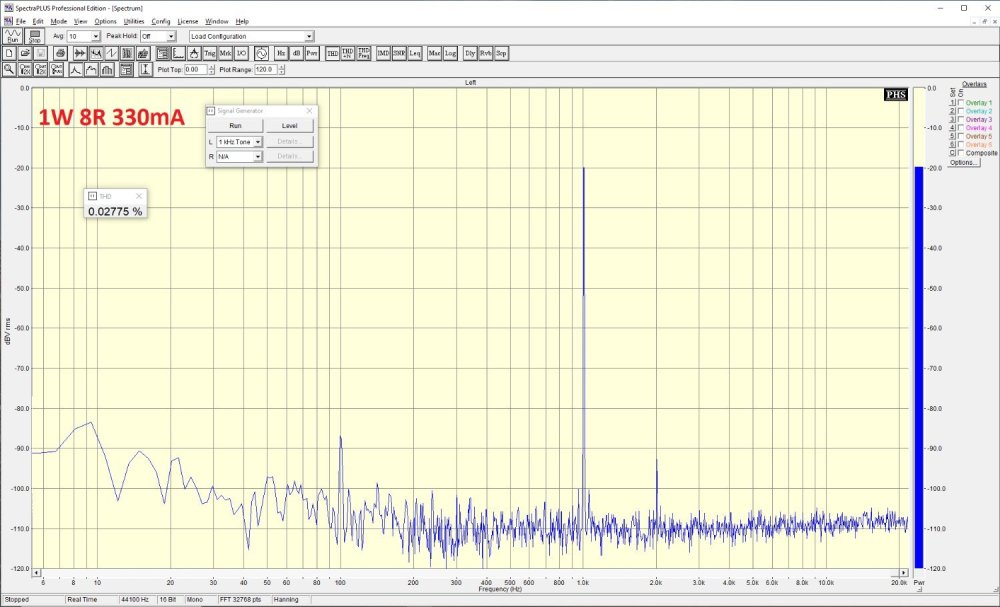Open the Utilities menu
This screenshot has width=1000, height=607.
133,21
